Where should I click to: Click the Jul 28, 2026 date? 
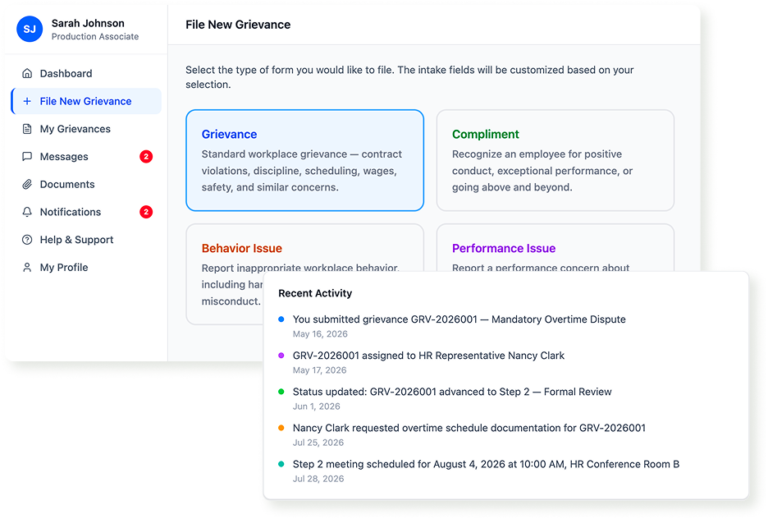(x=318, y=479)
